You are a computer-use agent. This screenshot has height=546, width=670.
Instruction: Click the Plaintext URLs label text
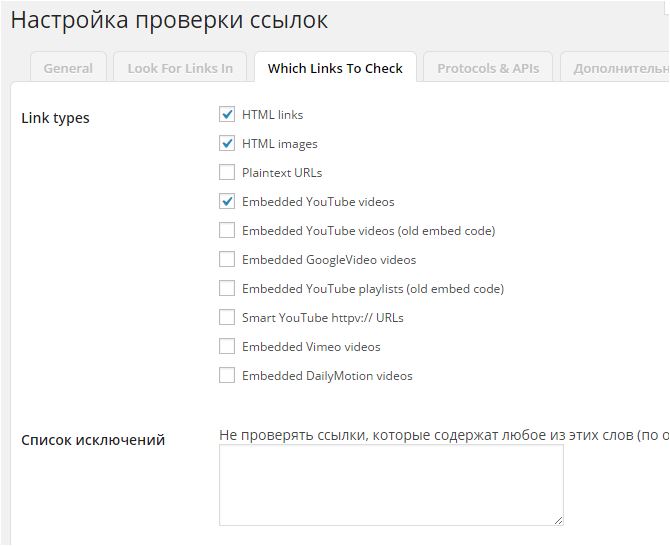pyautogui.click(x=282, y=173)
